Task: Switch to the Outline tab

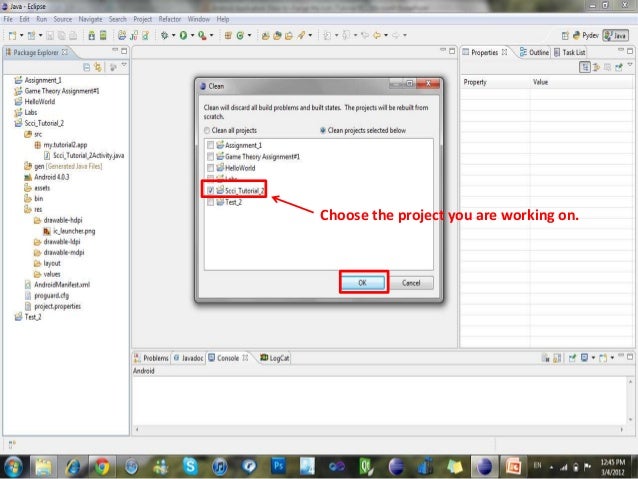Action: coord(534,52)
